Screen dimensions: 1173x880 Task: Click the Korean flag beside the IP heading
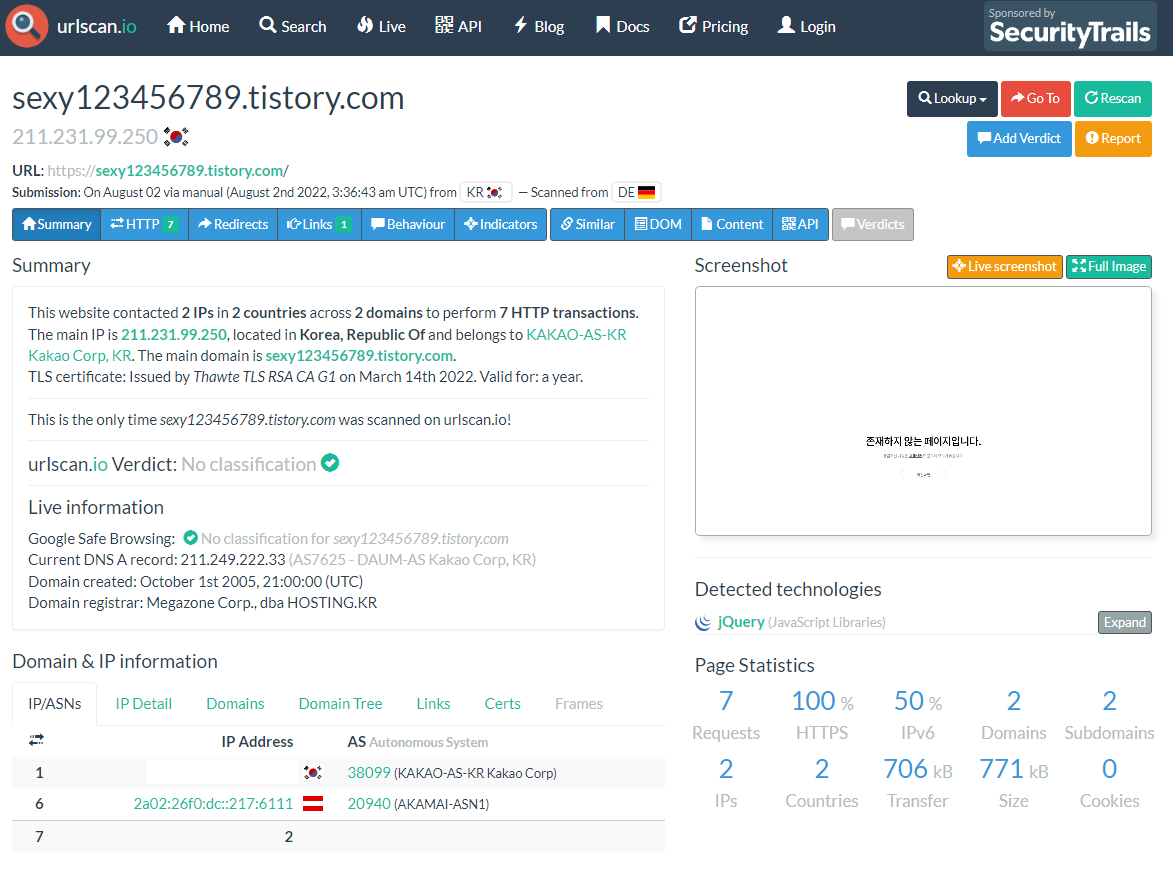click(176, 137)
